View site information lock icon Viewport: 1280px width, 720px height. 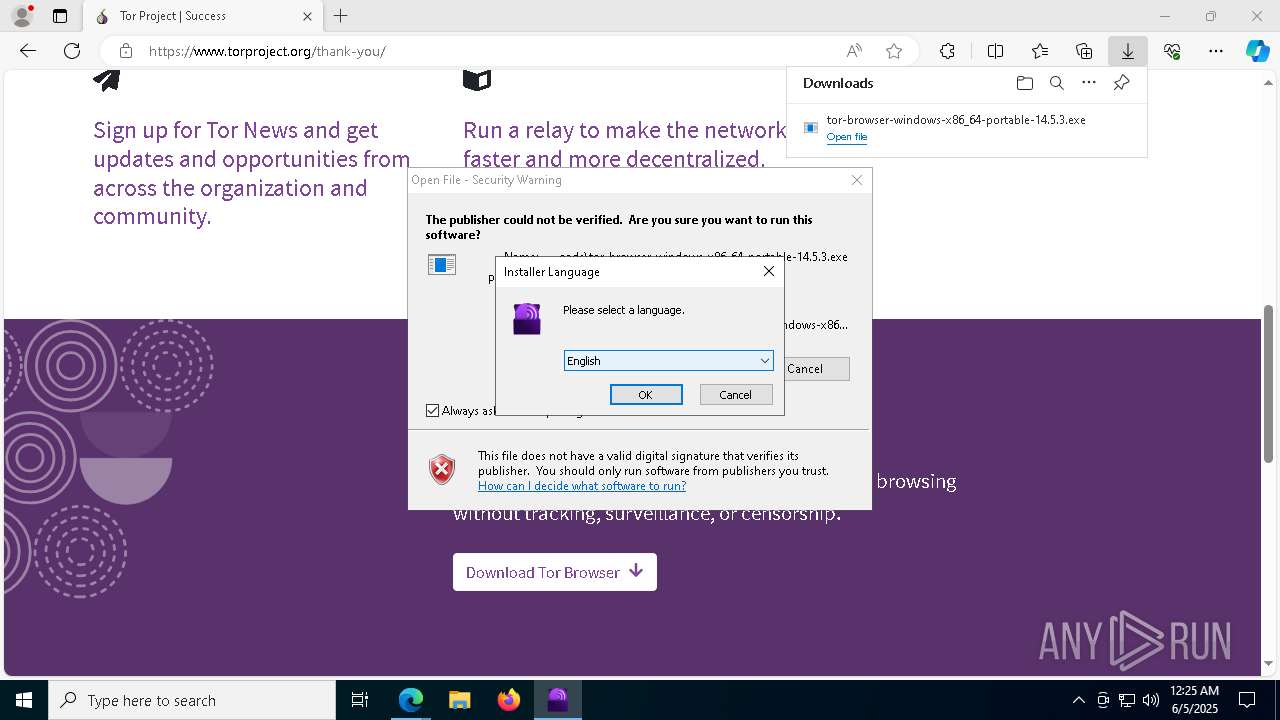[x=126, y=51]
